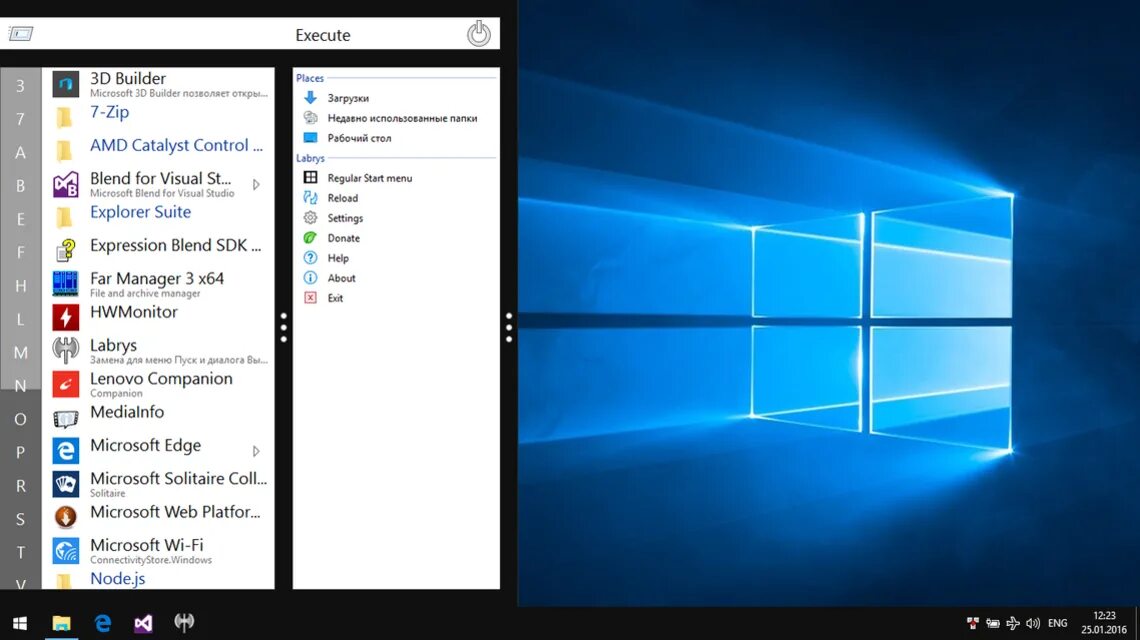Launch the Labrys axe icon in app list
The image size is (1140, 640).
(65, 351)
